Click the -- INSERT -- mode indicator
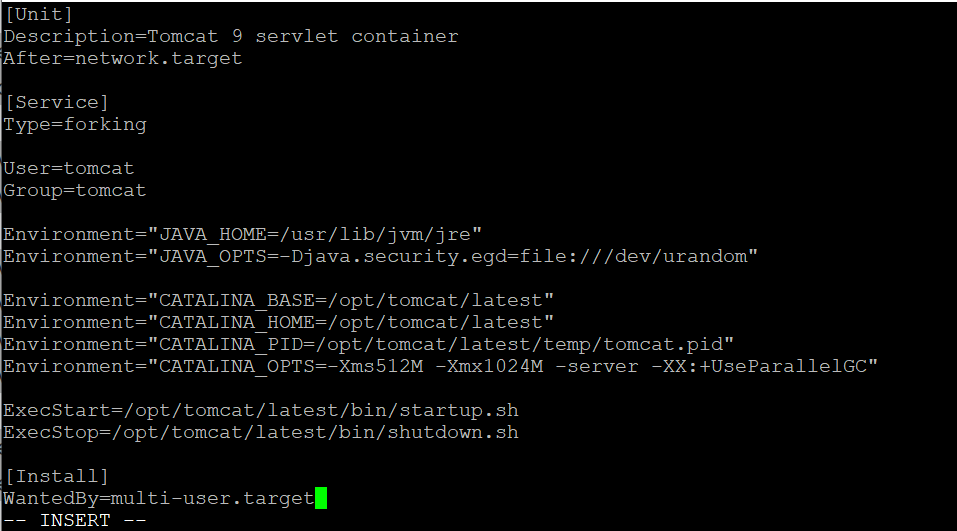The height and width of the screenshot is (531, 957). 74,521
